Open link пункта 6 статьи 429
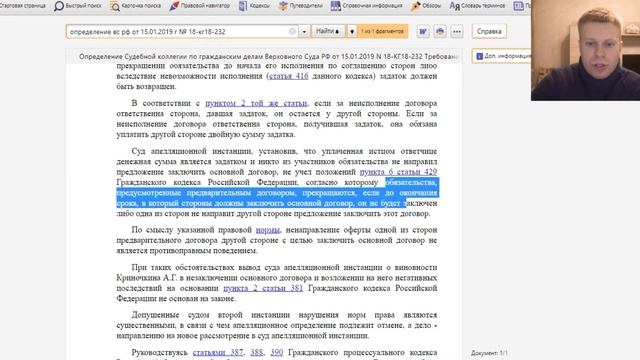Screen dimensions: 640x360 (398, 172)
